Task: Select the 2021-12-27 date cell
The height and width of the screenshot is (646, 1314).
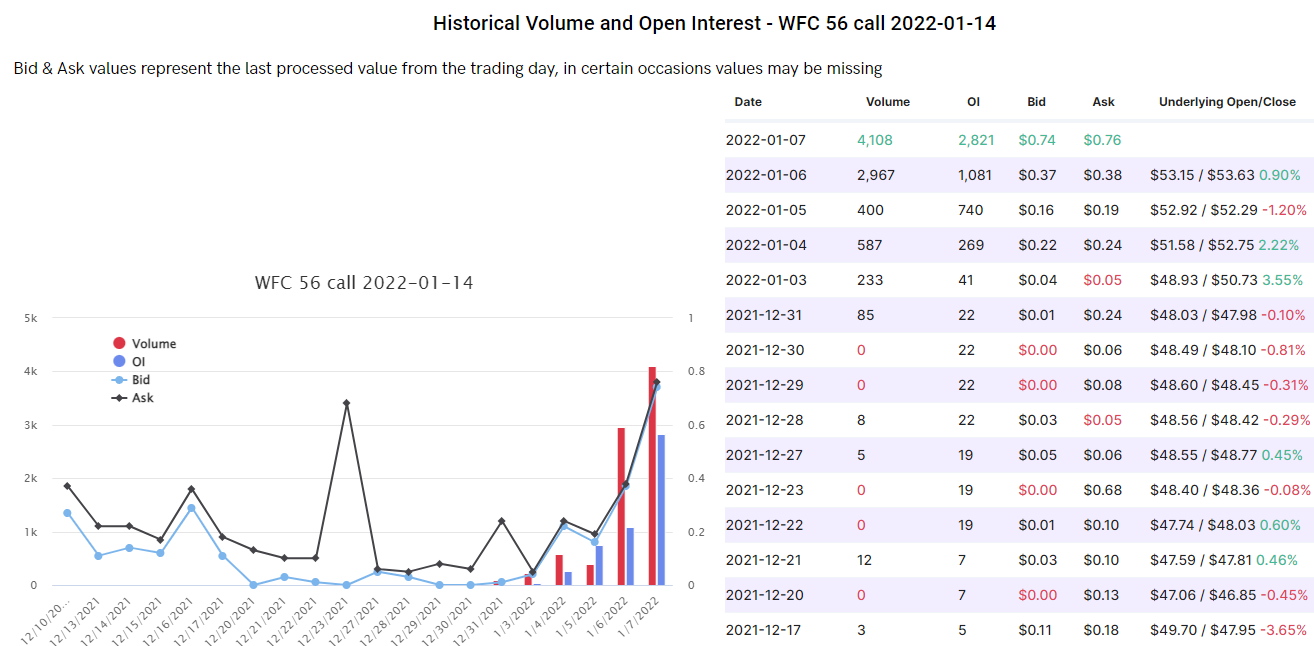Action: point(766,455)
